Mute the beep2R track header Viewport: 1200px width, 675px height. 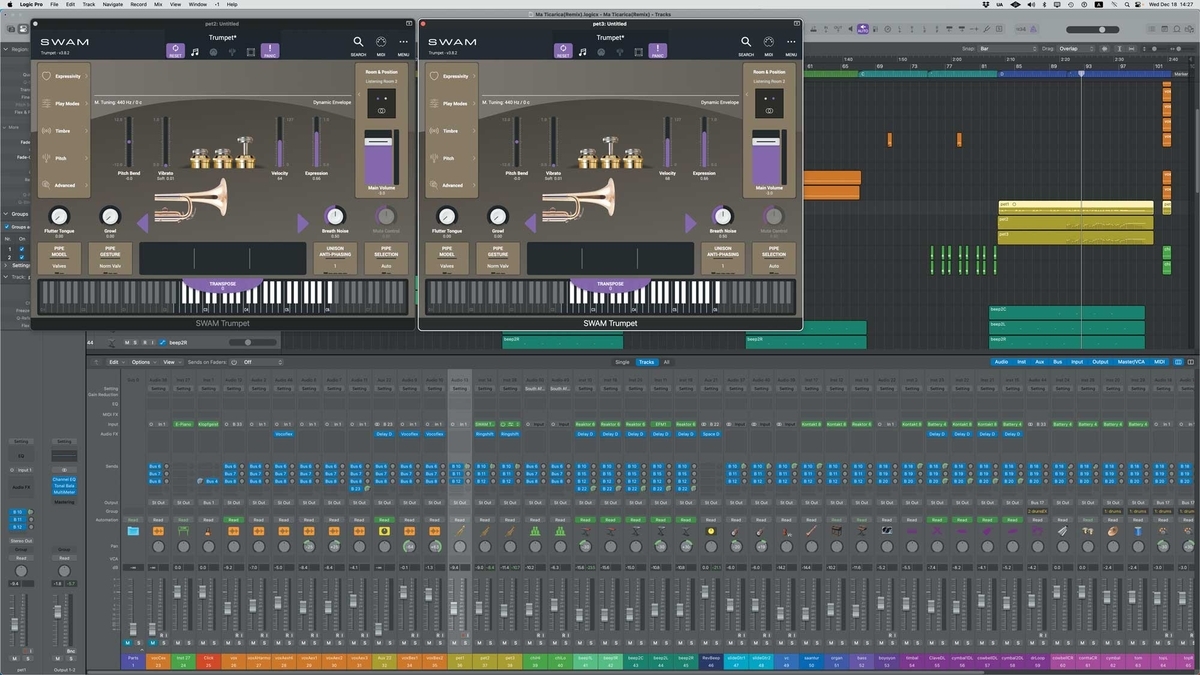[127, 342]
